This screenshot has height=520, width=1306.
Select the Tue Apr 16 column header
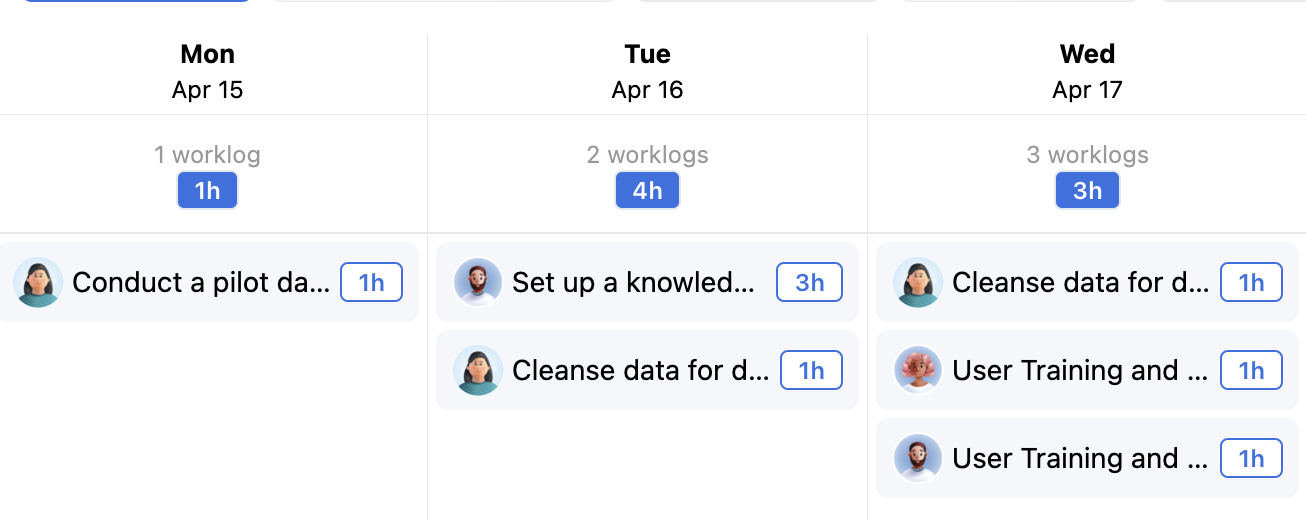(647, 72)
